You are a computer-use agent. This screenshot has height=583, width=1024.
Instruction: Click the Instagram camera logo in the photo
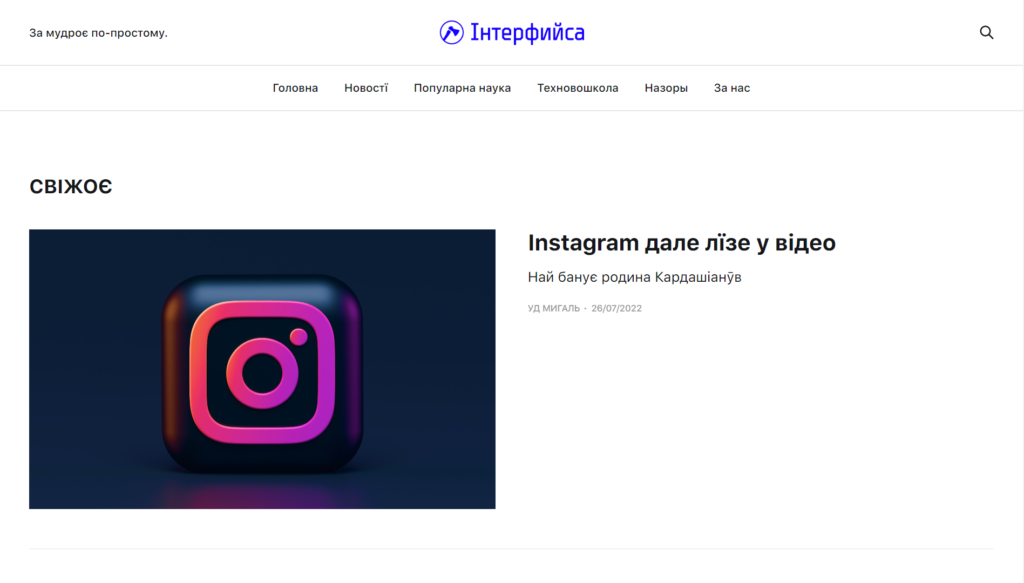point(262,372)
